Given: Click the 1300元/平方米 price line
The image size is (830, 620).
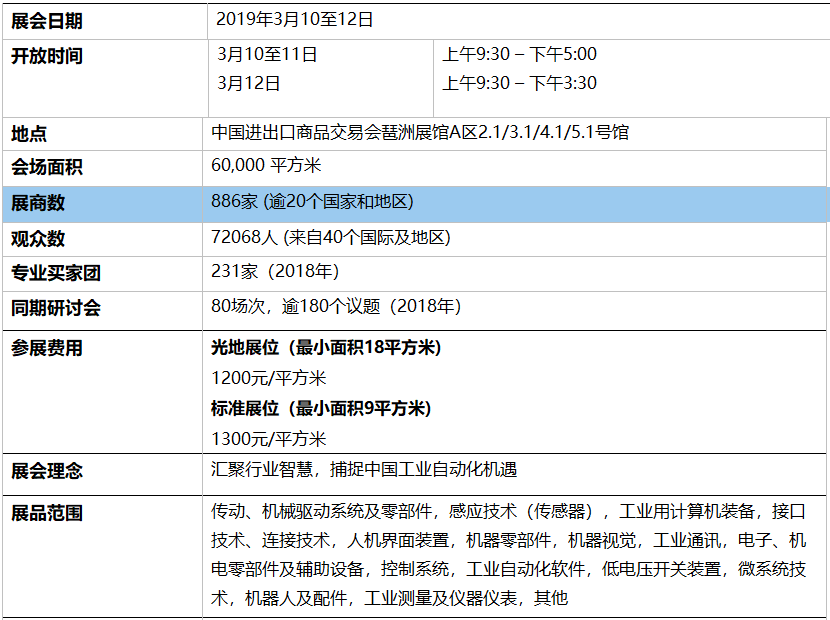Looking at the screenshot, I should pyautogui.click(x=269, y=438).
